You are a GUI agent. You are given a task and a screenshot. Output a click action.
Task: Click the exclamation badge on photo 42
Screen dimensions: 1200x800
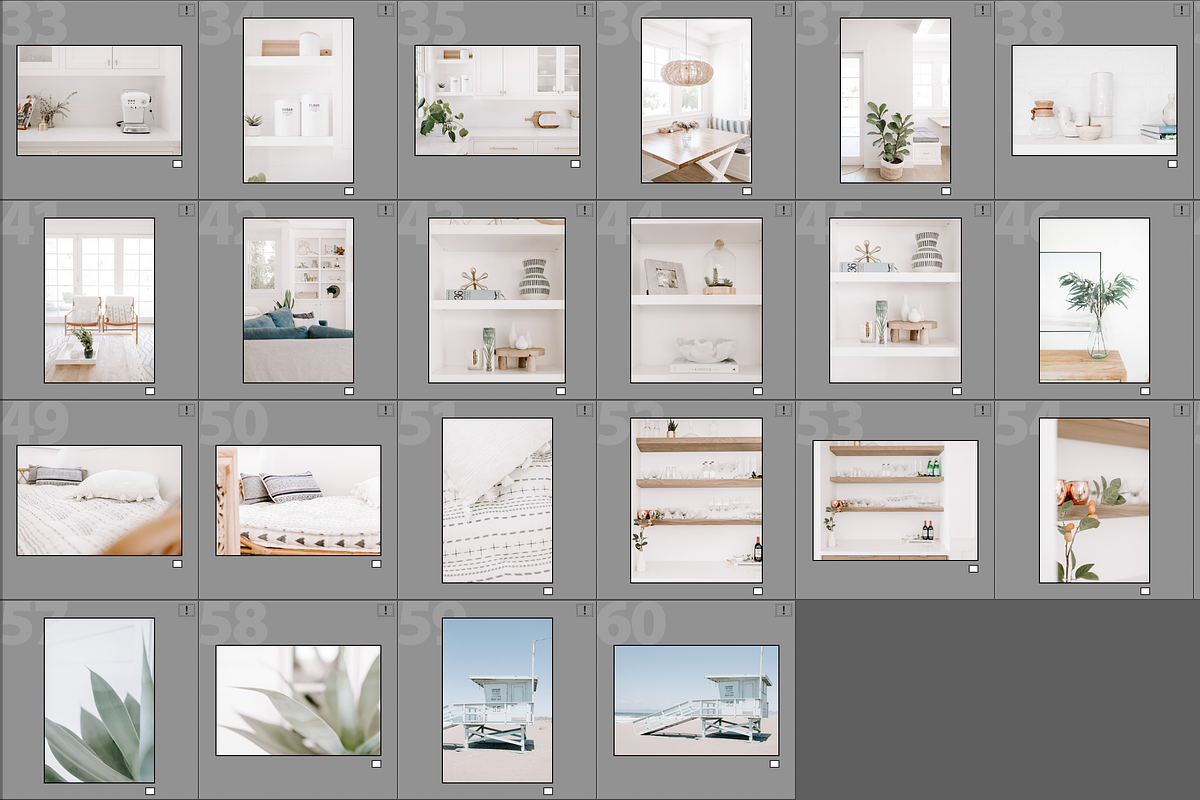[385, 210]
